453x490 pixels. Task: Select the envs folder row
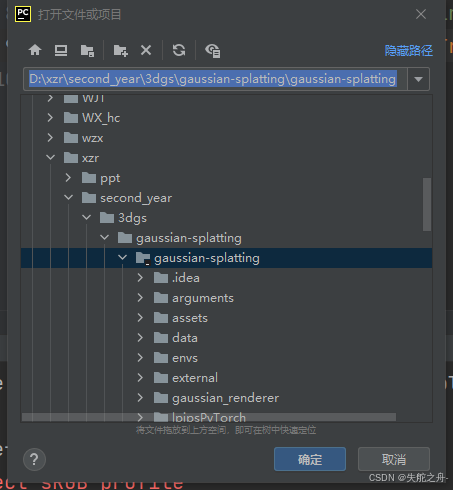[x=226, y=358]
